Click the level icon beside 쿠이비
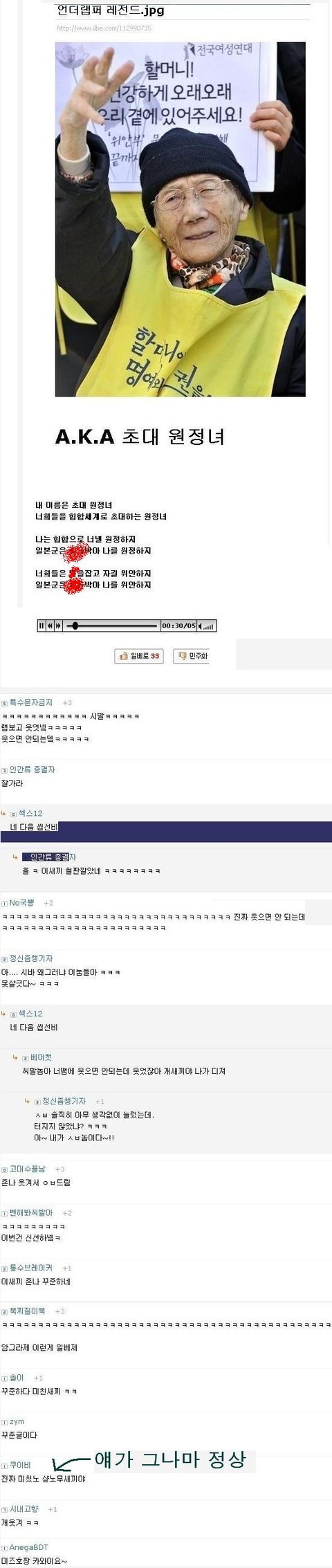This screenshot has width=332, height=1568. [x=5, y=1466]
